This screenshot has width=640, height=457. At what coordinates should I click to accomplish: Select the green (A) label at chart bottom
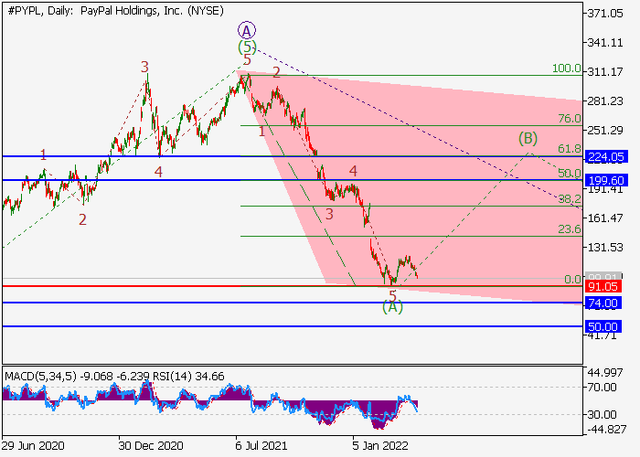pos(393,308)
